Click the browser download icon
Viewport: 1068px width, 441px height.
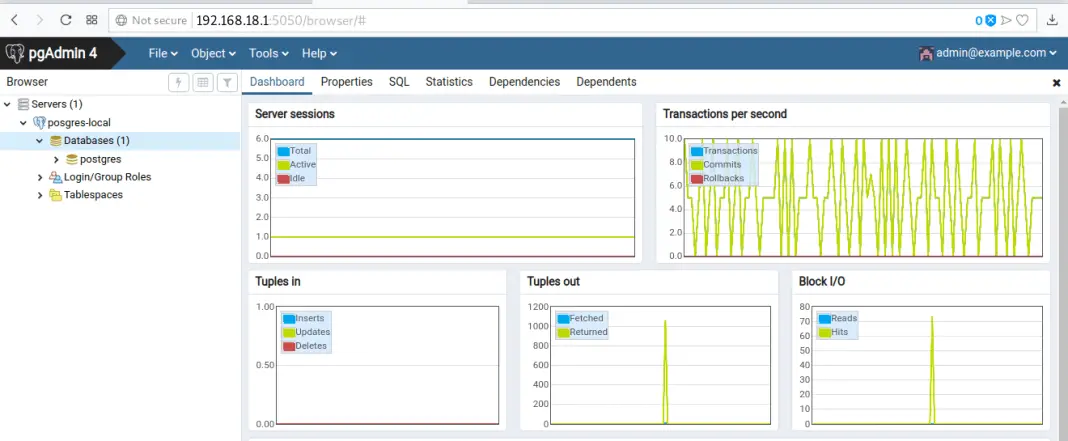pos(1052,20)
